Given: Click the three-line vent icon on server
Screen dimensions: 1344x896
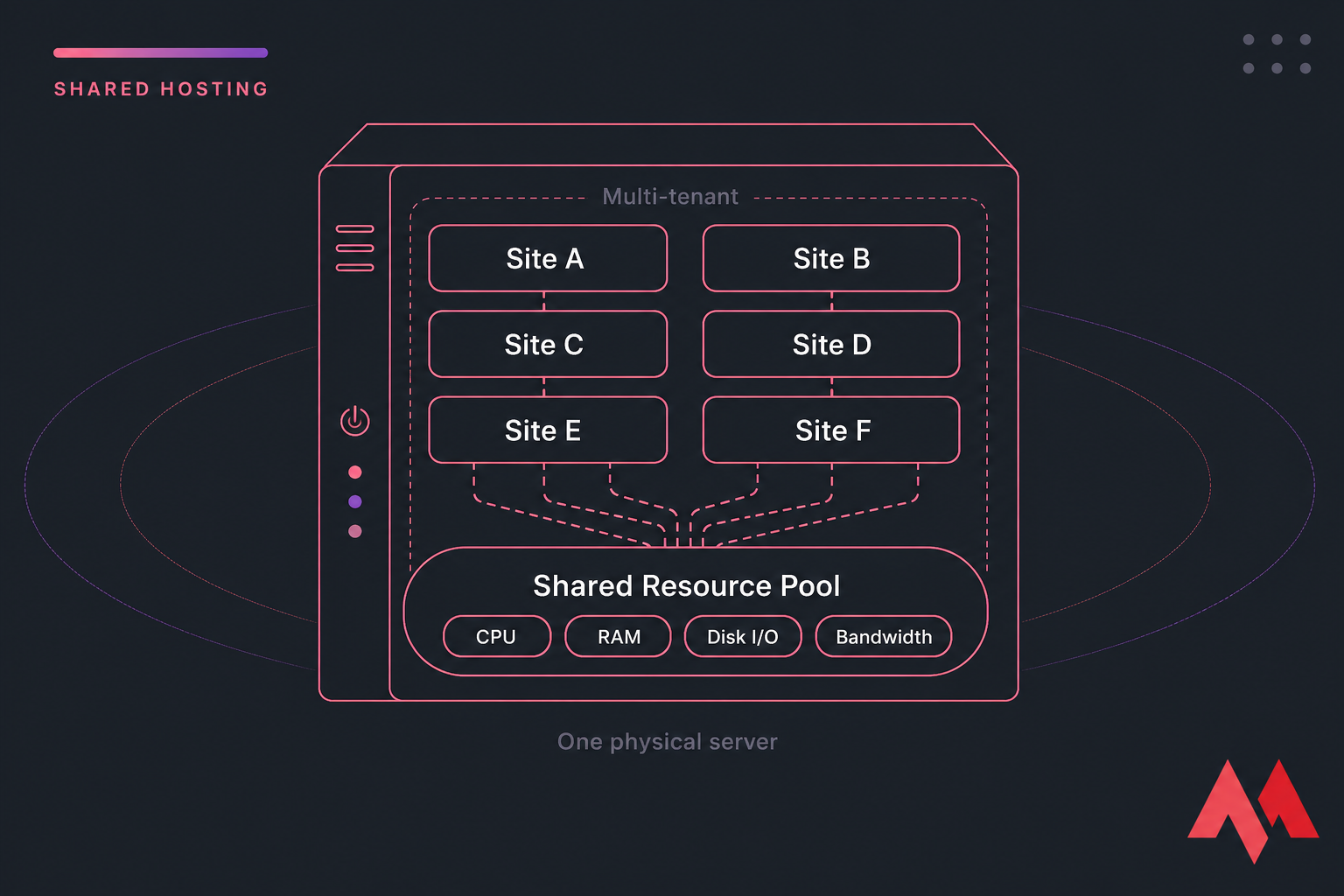Looking at the screenshot, I should pos(354,248).
